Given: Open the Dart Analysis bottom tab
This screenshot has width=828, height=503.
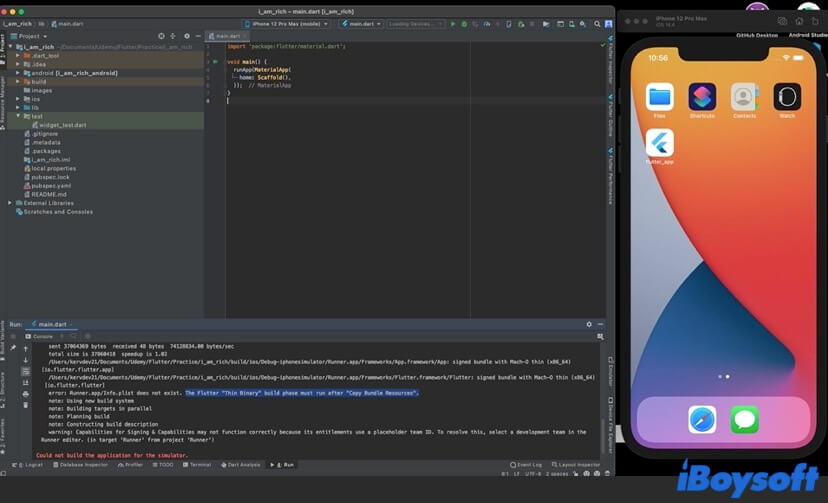Looking at the screenshot, I should pyautogui.click(x=241, y=464).
